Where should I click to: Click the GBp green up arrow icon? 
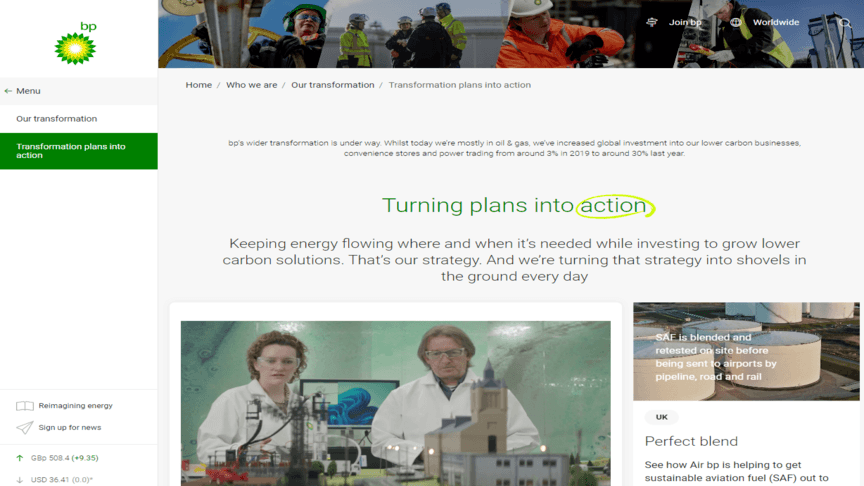[x=20, y=458]
